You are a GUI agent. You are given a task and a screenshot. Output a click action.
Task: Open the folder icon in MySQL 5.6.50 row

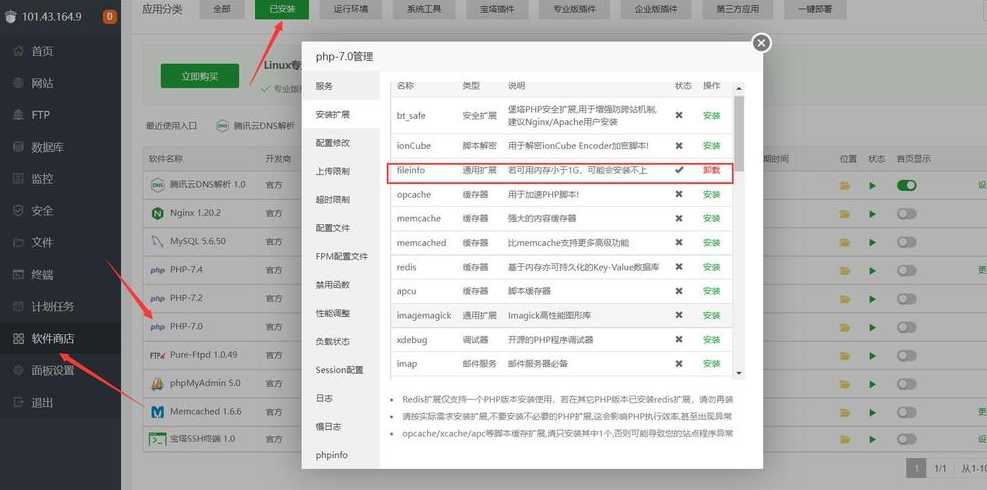845,242
